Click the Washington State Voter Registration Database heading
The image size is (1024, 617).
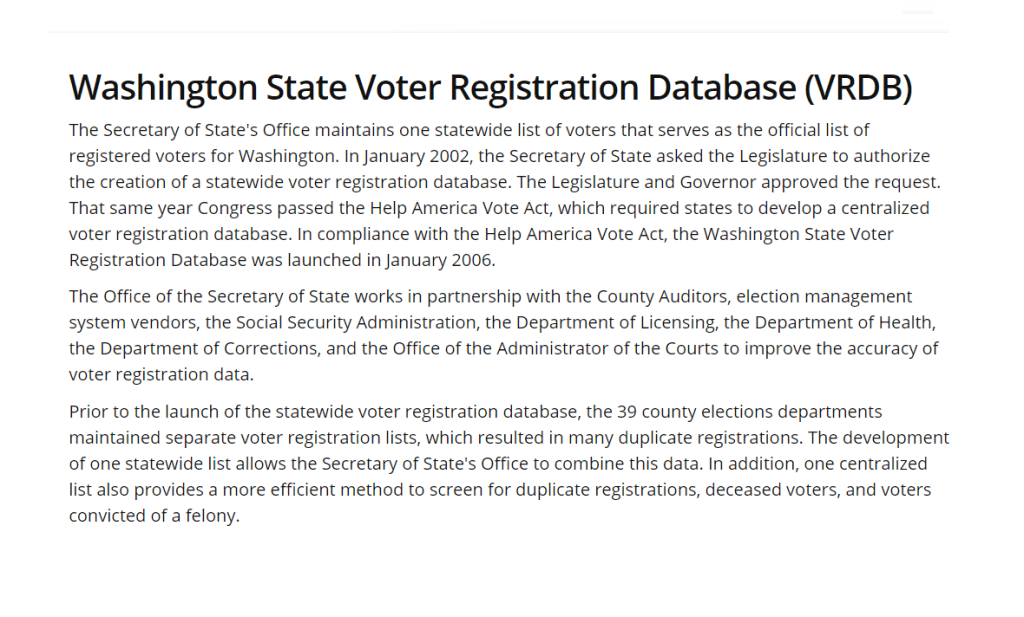click(x=490, y=88)
